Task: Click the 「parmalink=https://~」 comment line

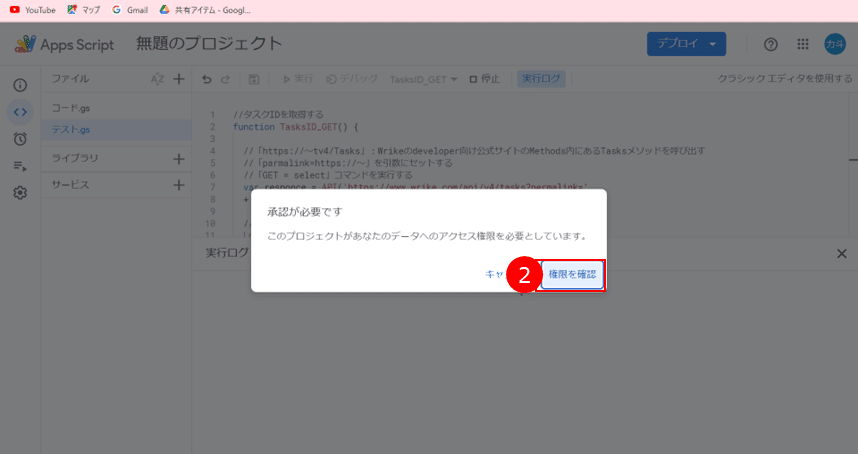Action: click(349, 163)
